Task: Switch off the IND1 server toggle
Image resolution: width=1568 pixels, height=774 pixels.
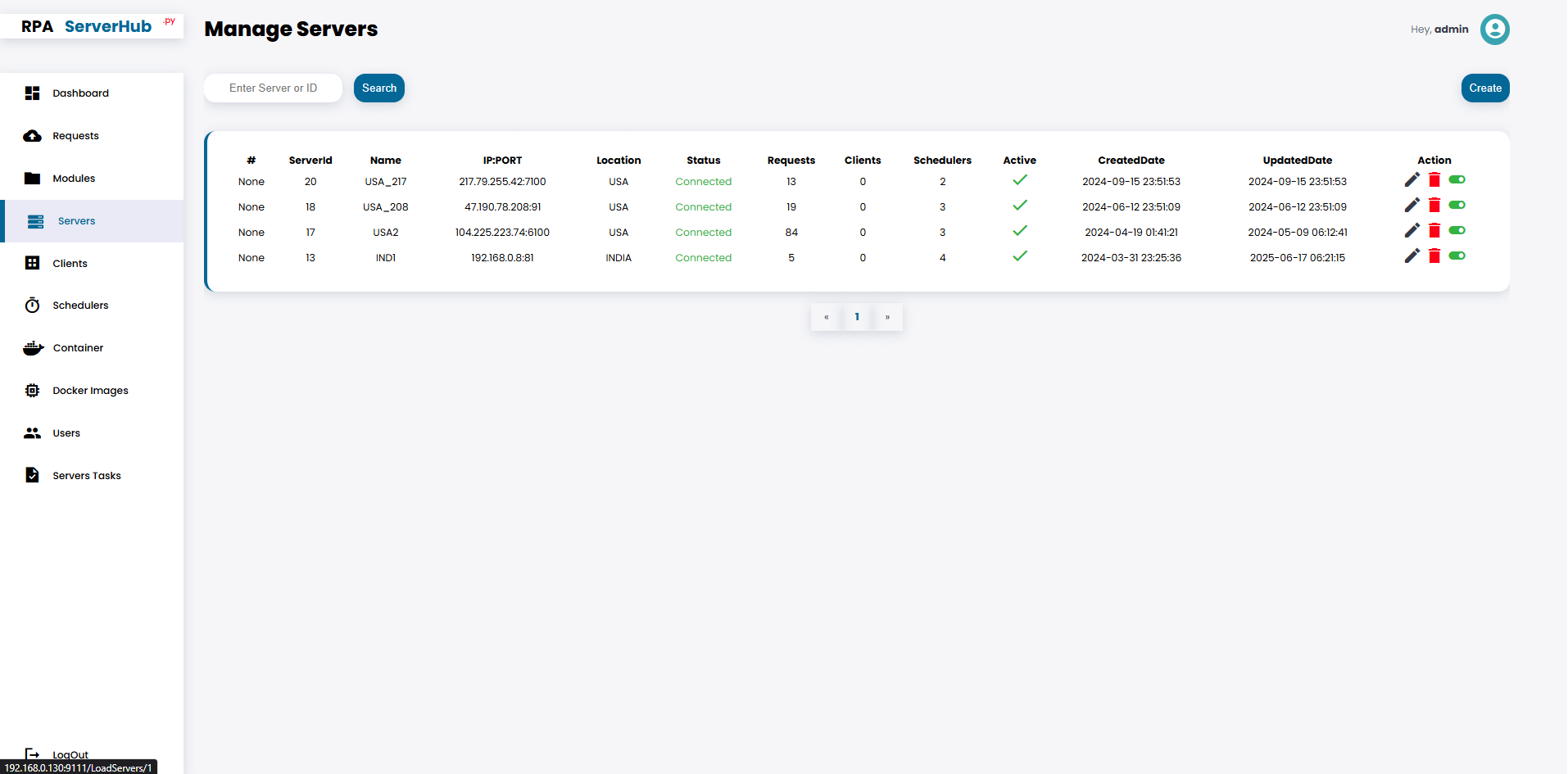Action: [x=1457, y=256]
